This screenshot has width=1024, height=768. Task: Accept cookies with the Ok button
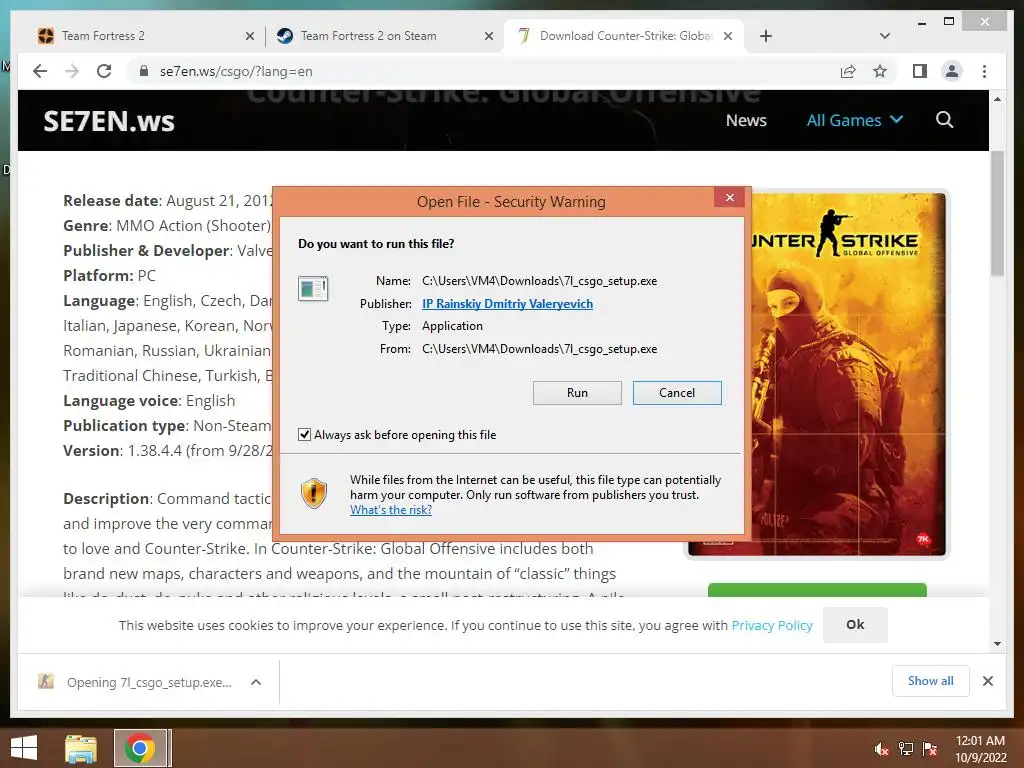(855, 624)
